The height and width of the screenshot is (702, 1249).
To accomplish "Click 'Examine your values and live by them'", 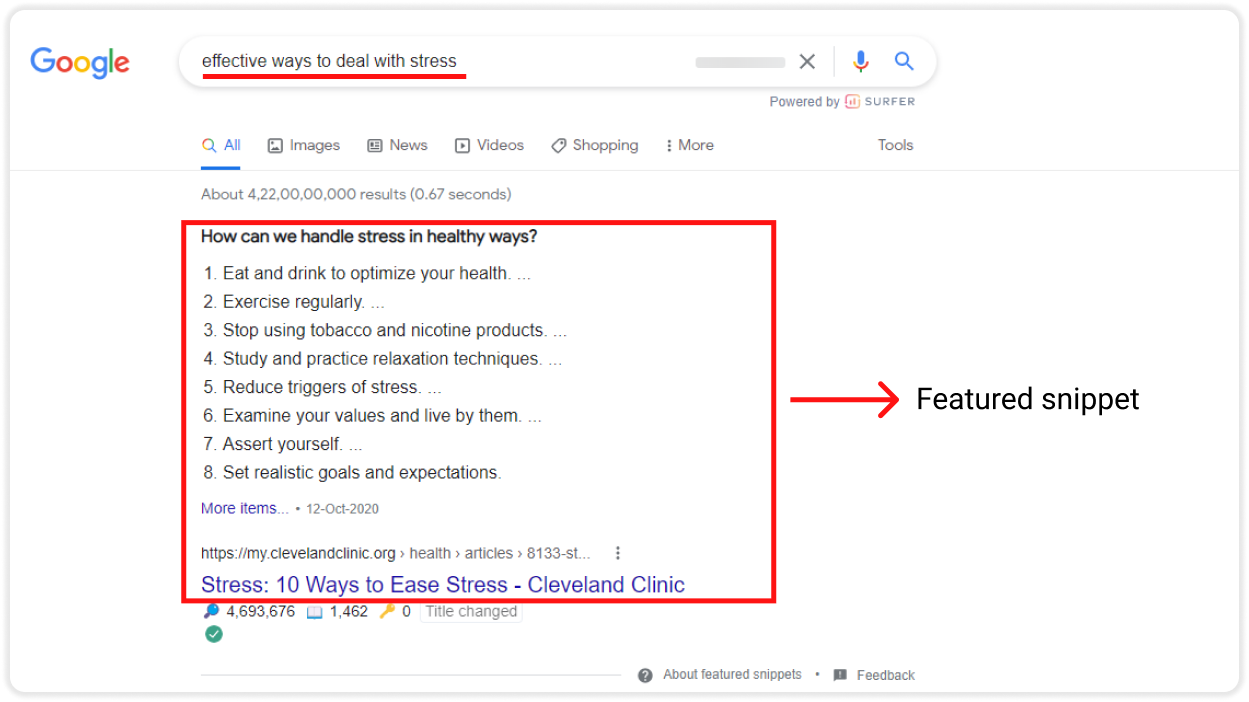I will pos(372,415).
